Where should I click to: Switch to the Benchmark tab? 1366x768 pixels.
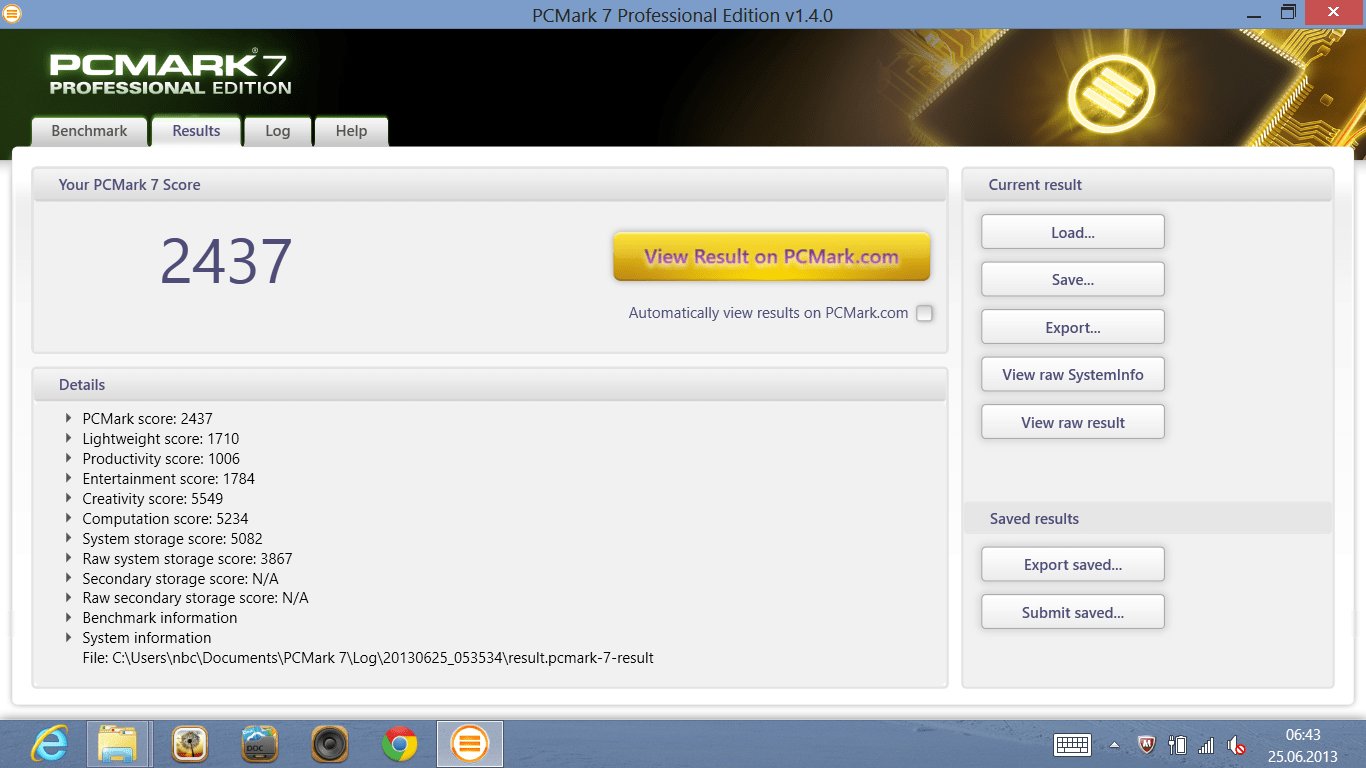tap(88, 130)
